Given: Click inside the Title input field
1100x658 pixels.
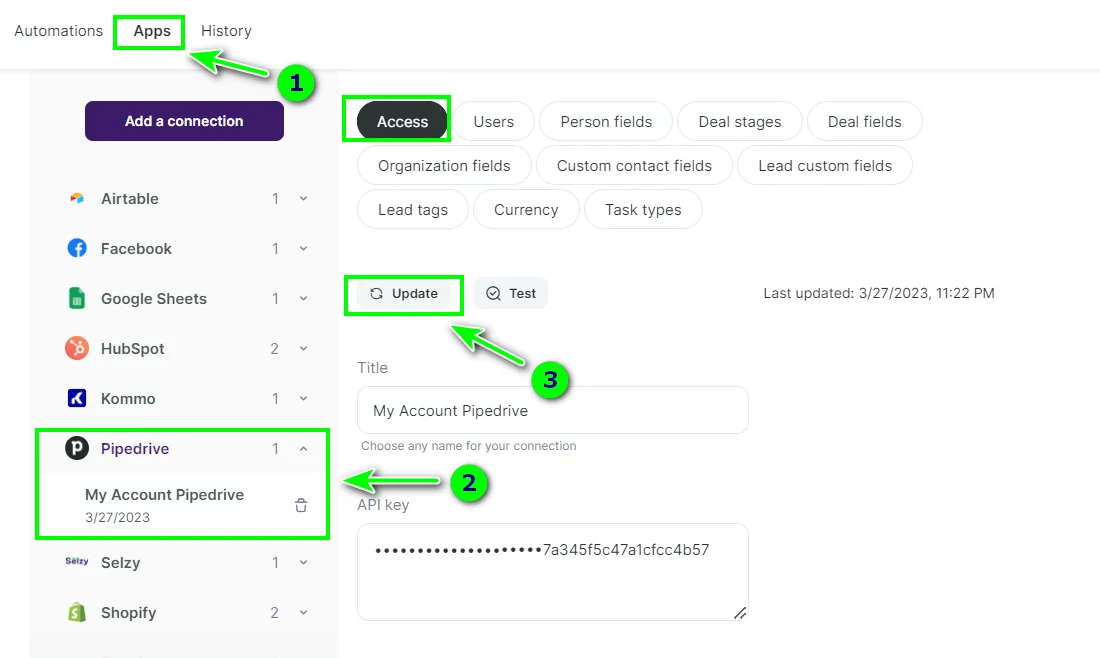Looking at the screenshot, I should click(552, 410).
